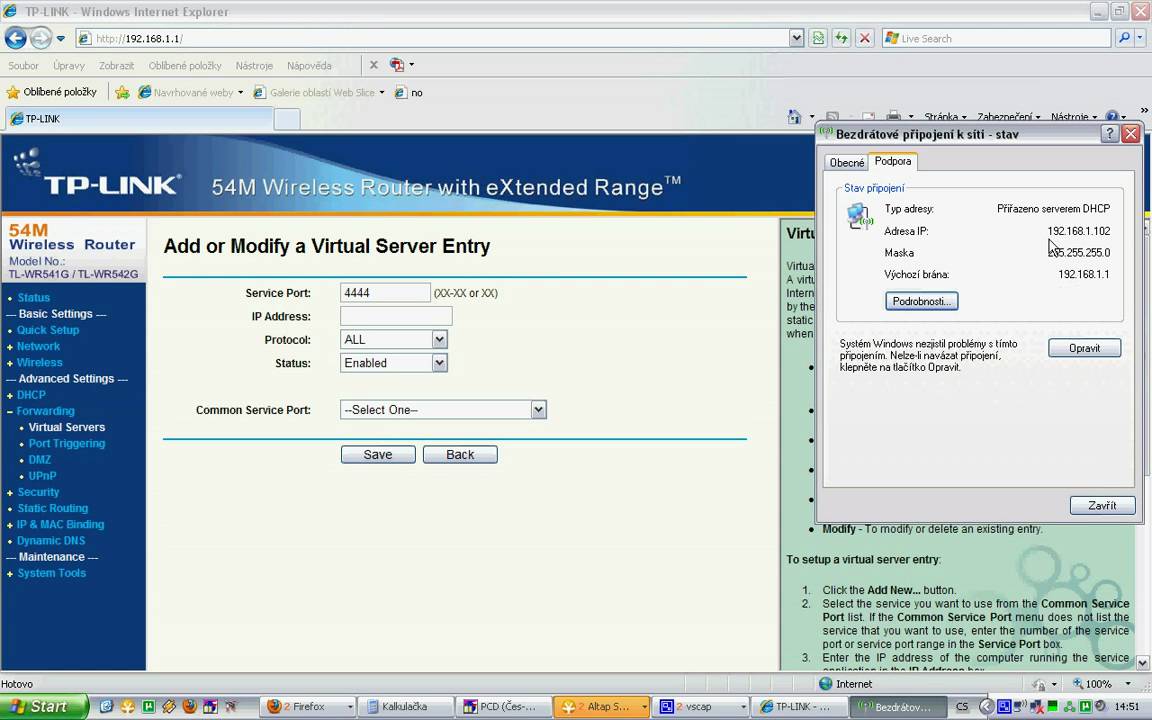Screen dimensions: 1152x720
Task: Expand DHCP in the sidebar
Action: point(32,395)
